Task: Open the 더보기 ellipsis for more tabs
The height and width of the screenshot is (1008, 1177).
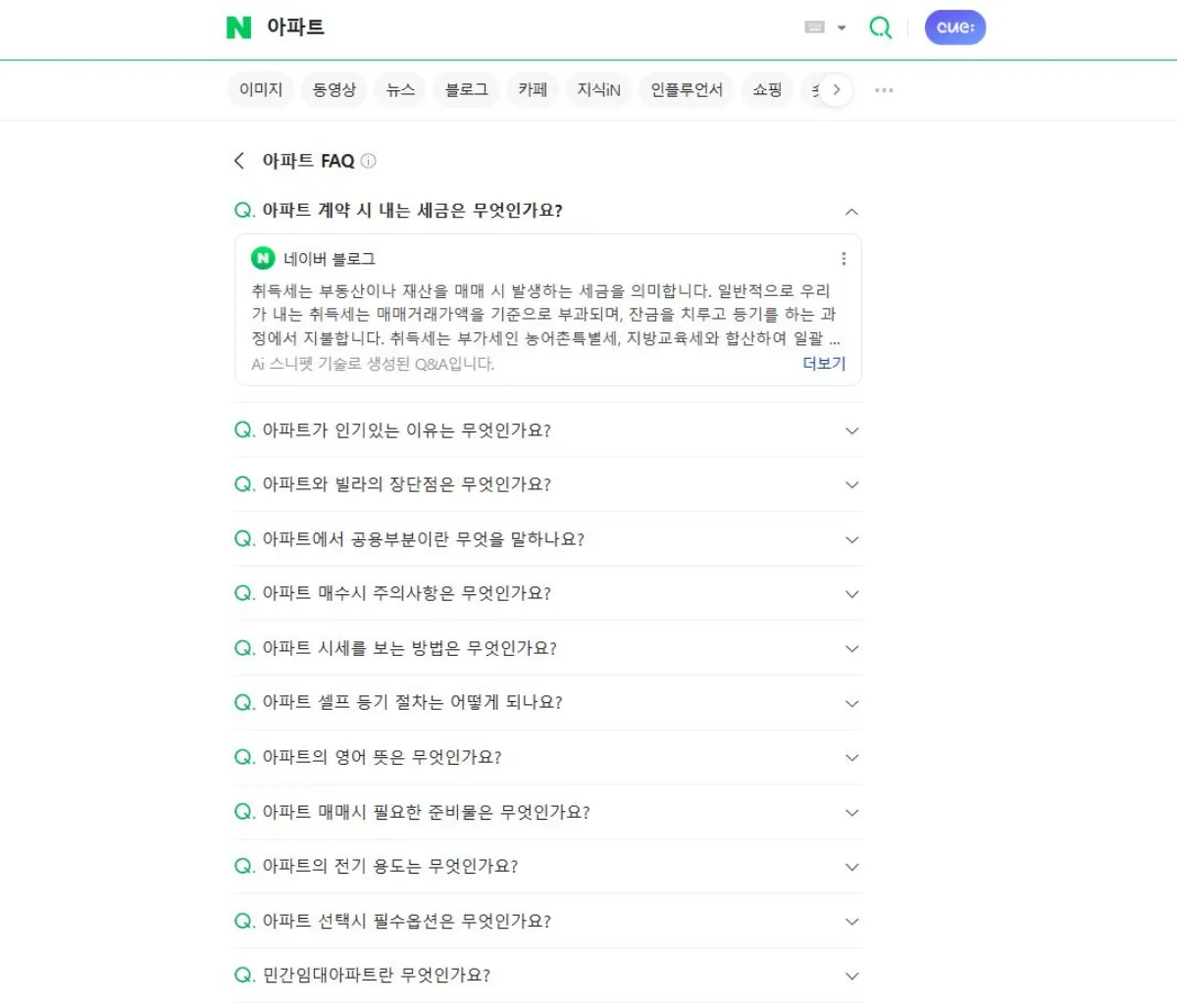Action: coord(883,89)
